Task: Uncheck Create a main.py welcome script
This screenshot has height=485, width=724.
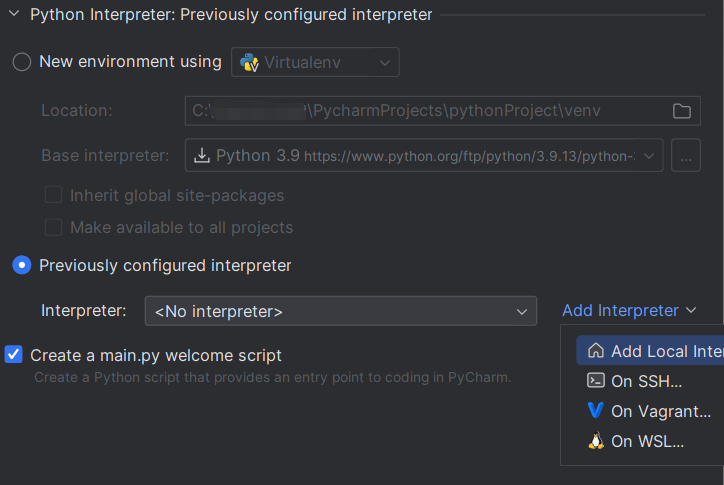Action: click(x=13, y=355)
